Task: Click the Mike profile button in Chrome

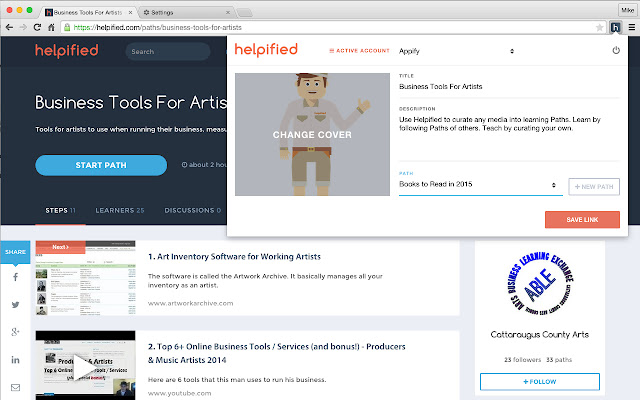Action: coord(627,10)
